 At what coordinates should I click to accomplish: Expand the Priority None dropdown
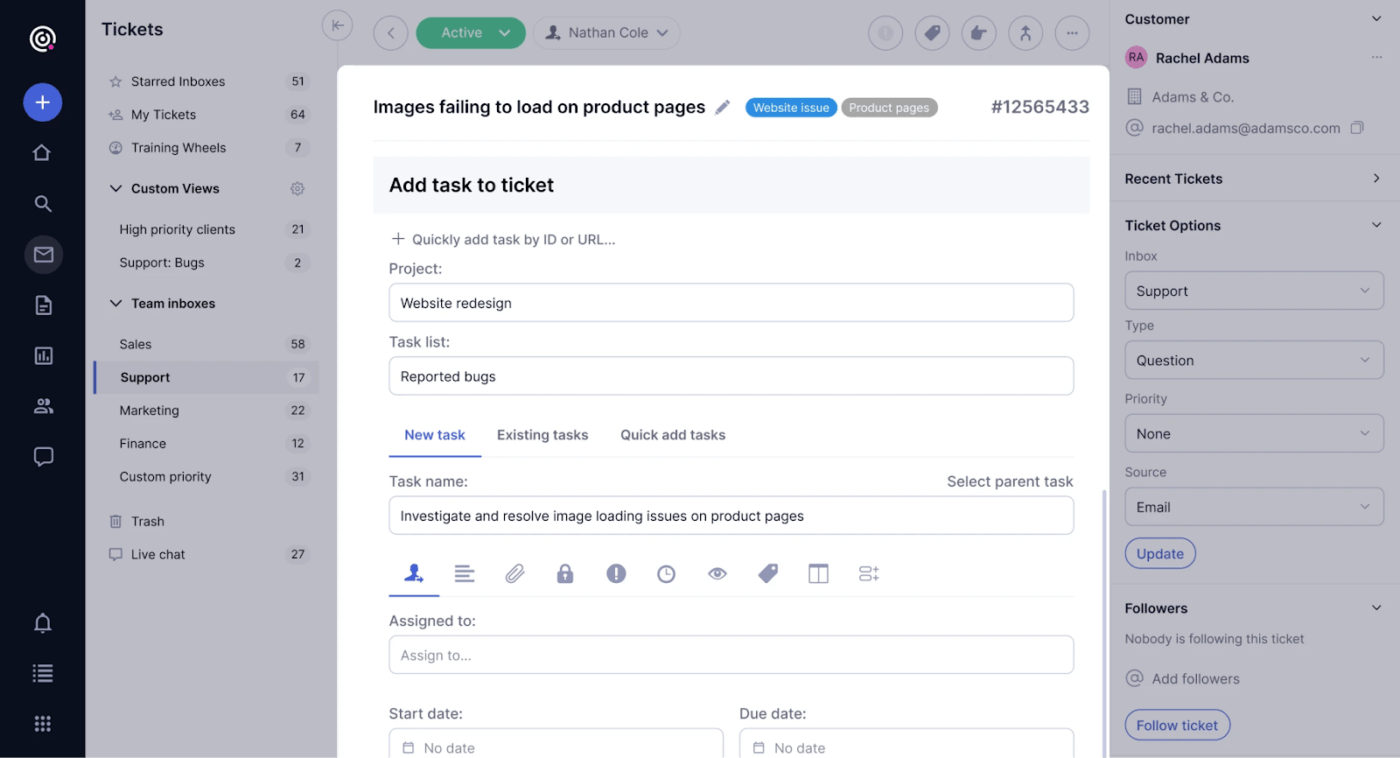coord(1254,434)
